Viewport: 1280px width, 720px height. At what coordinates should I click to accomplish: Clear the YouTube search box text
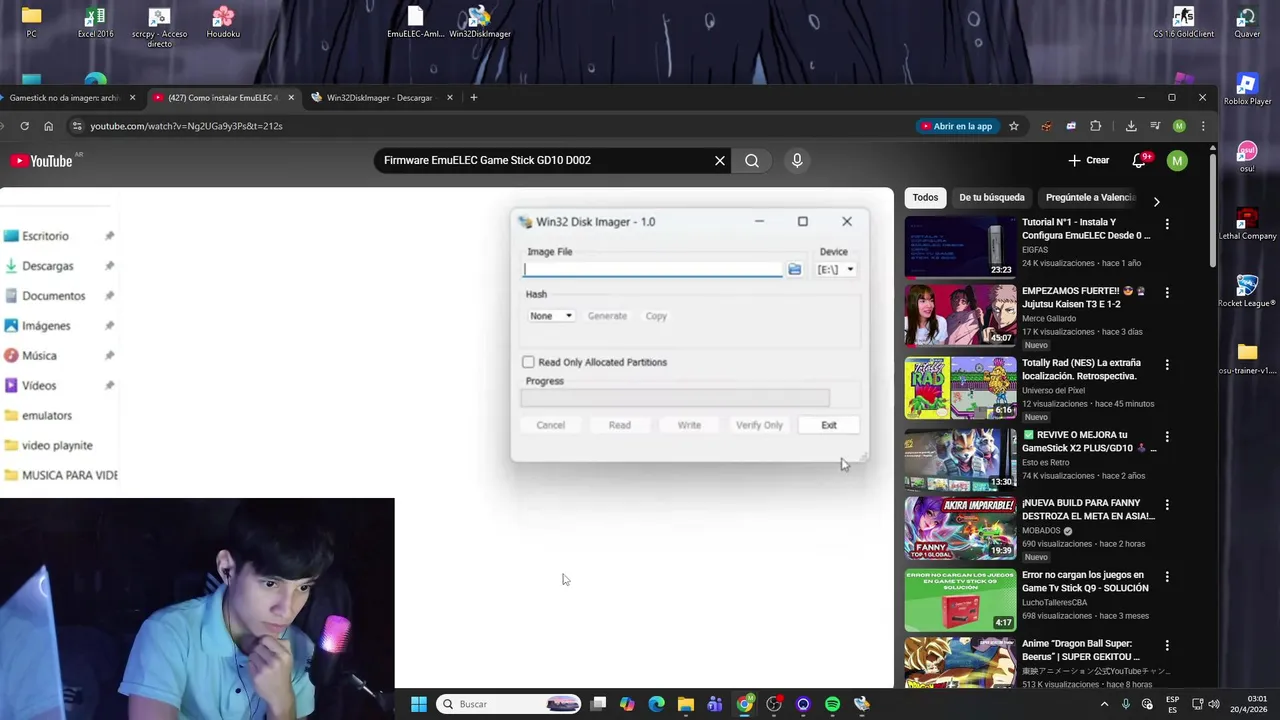(719, 160)
